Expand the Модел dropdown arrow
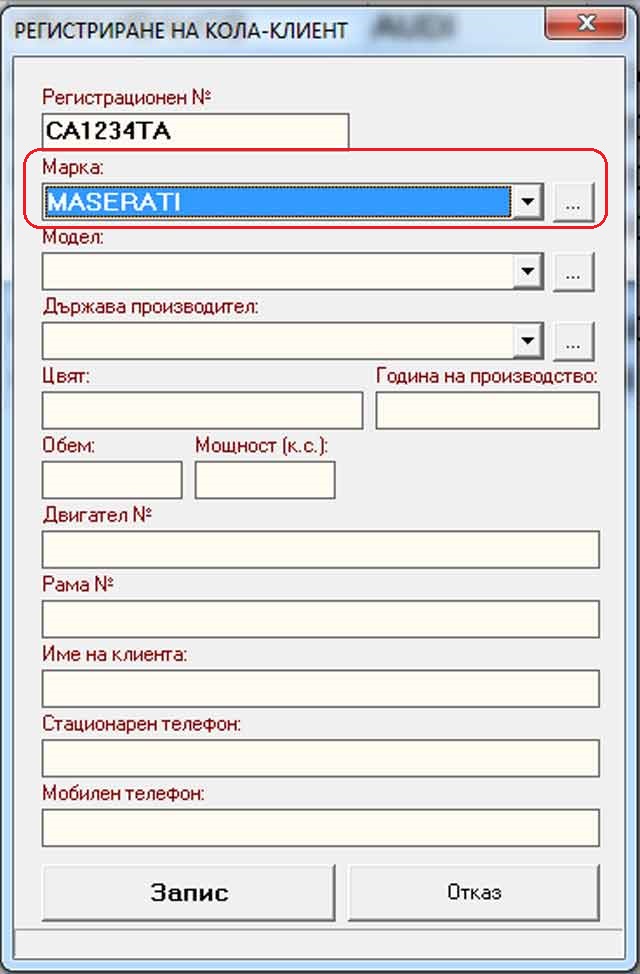The height and width of the screenshot is (974, 640). pos(528,271)
